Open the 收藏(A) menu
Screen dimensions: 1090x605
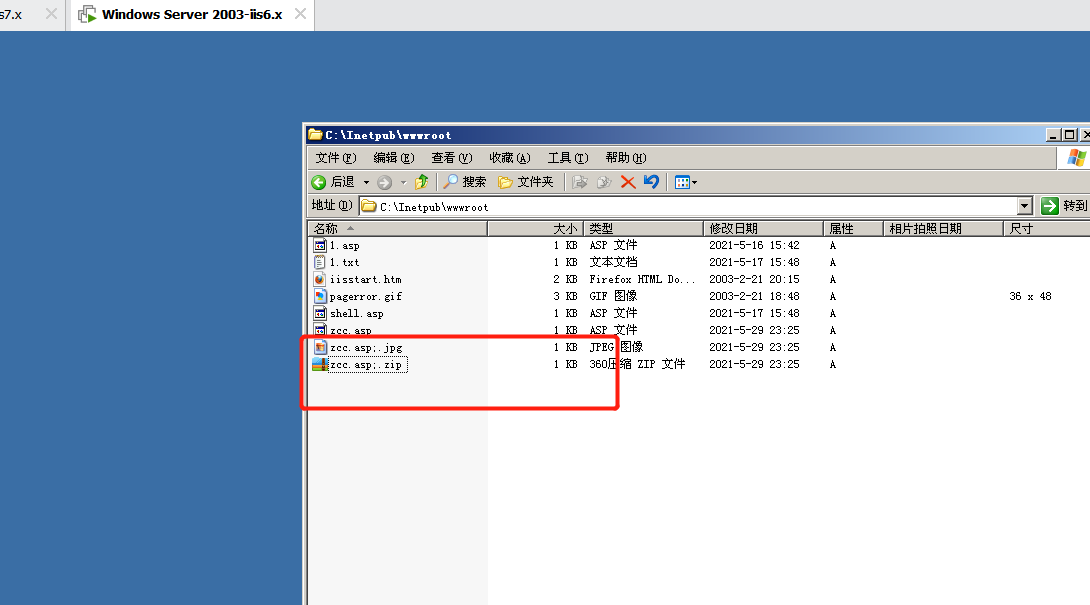pyautogui.click(x=510, y=158)
